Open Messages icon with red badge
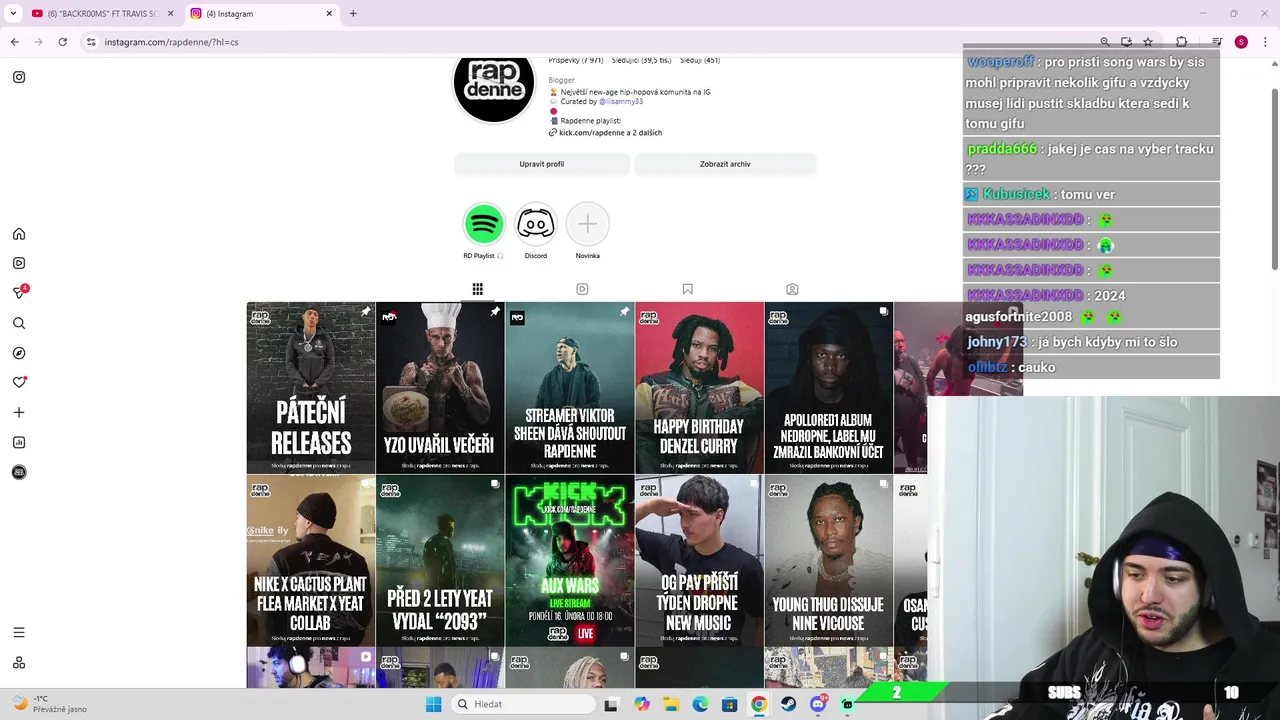 coord(19,292)
